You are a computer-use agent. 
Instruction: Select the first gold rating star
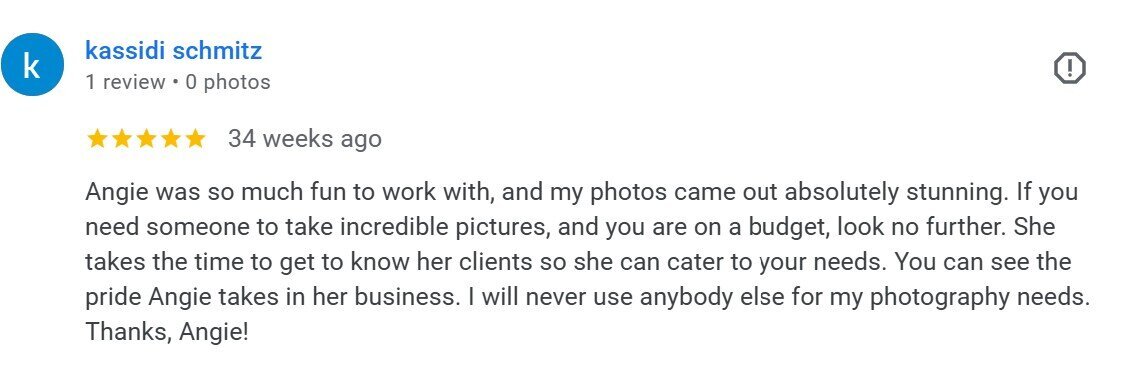tap(97, 139)
